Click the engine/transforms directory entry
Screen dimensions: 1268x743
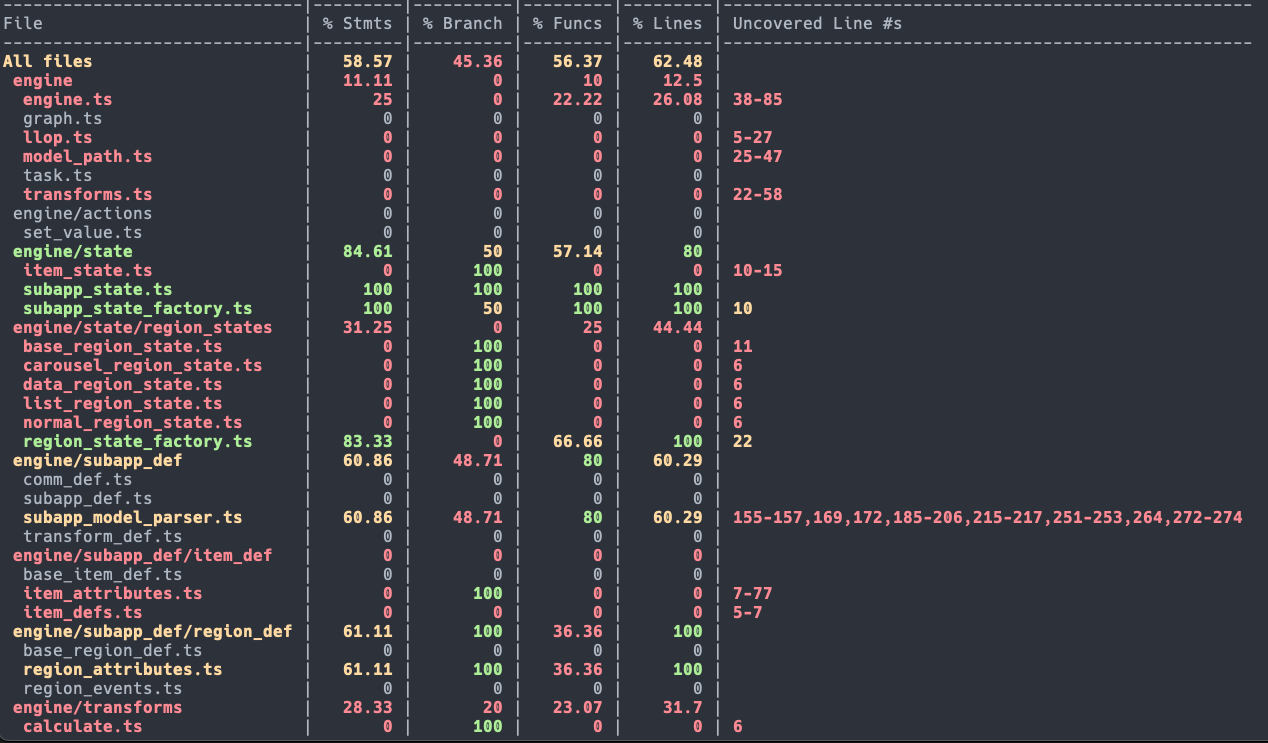point(97,708)
